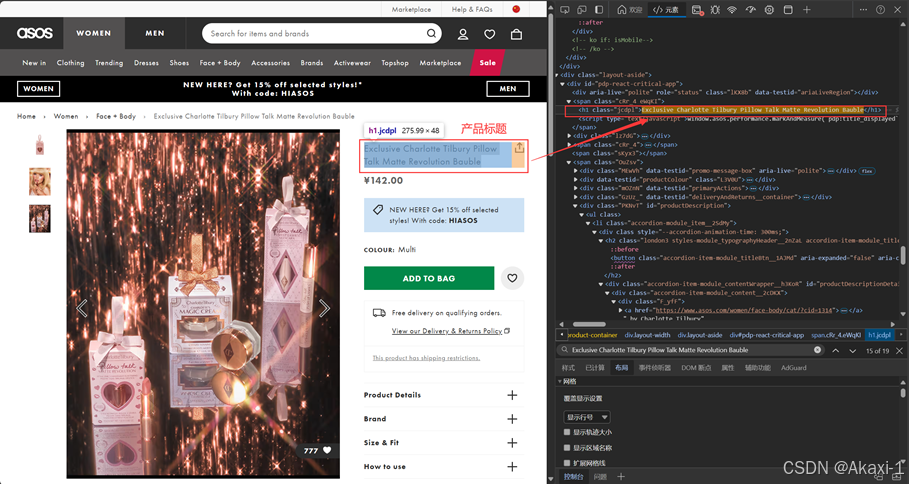This screenshot has width=909, height=484.
Task: Toggle device emulation icon in DevTools
Action: (x=582, y=9)
